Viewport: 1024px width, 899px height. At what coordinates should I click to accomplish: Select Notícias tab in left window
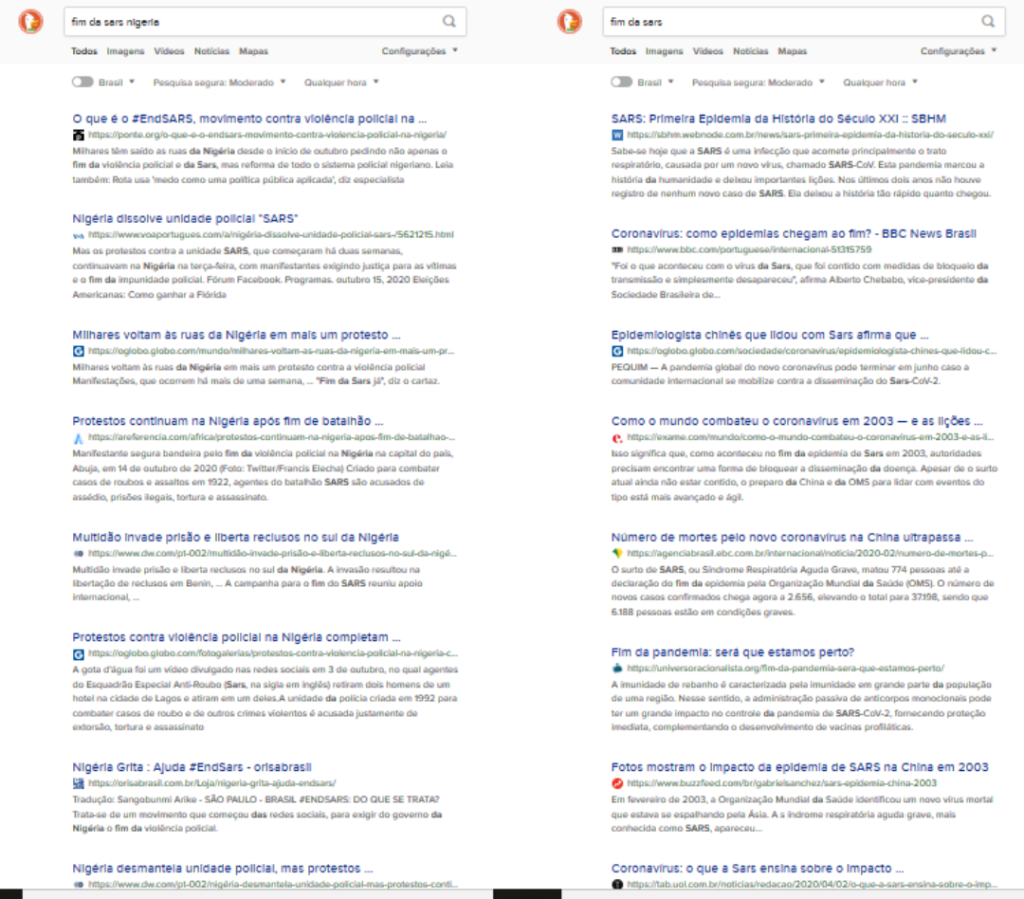click(x=212, y=51)
